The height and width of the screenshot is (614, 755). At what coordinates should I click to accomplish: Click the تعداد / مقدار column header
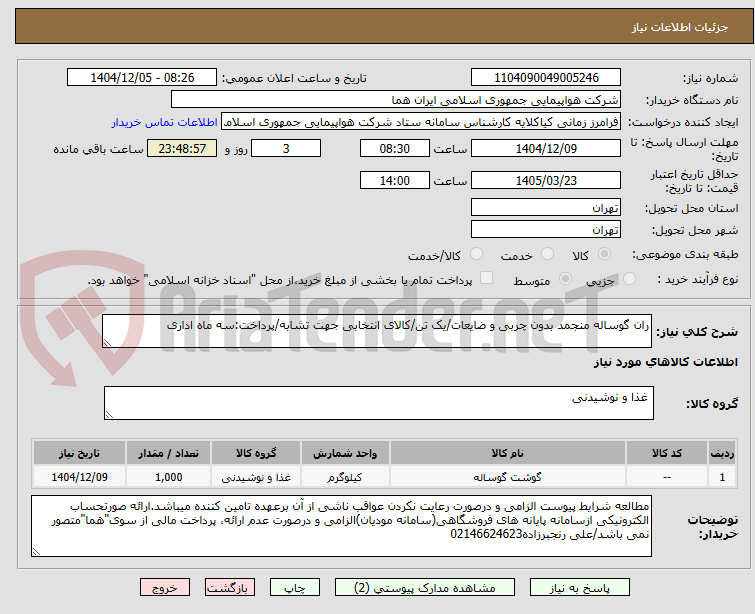tap(168, 453)
